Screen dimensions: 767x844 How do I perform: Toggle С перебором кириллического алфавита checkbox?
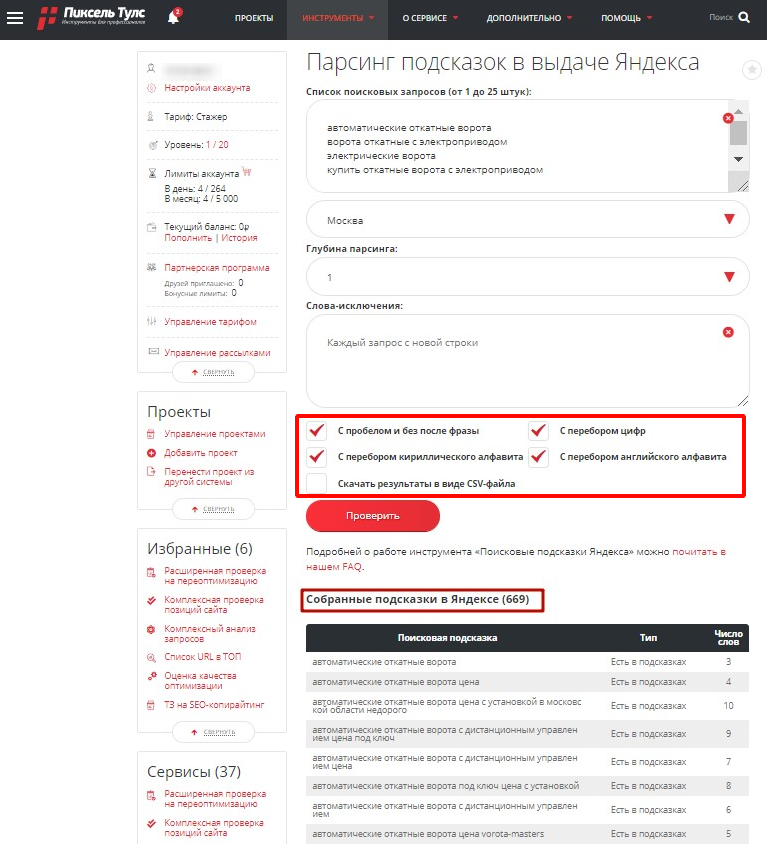pos(316,457)
